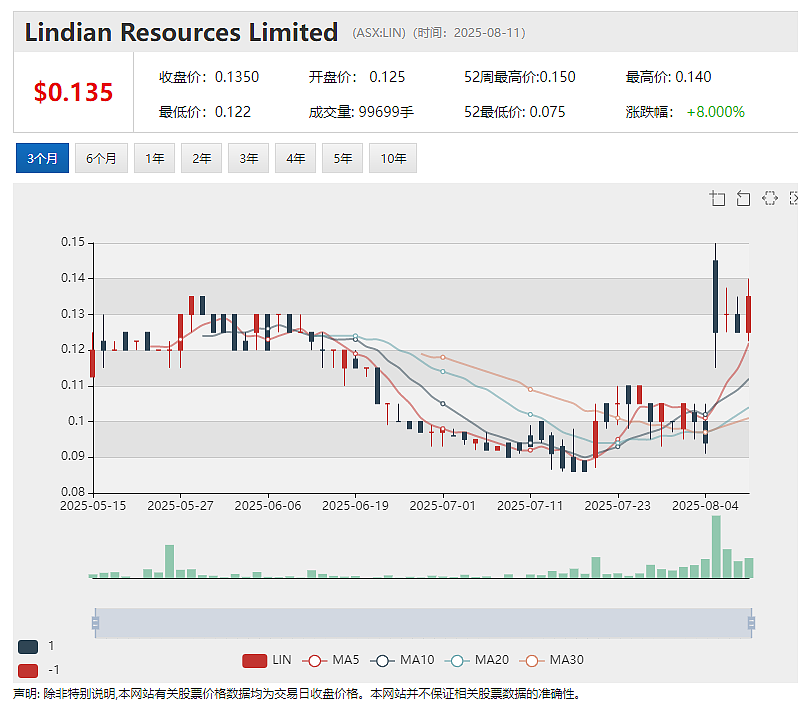
Task: Switch to the 6个月 time range
Action: tap(101, 158)
